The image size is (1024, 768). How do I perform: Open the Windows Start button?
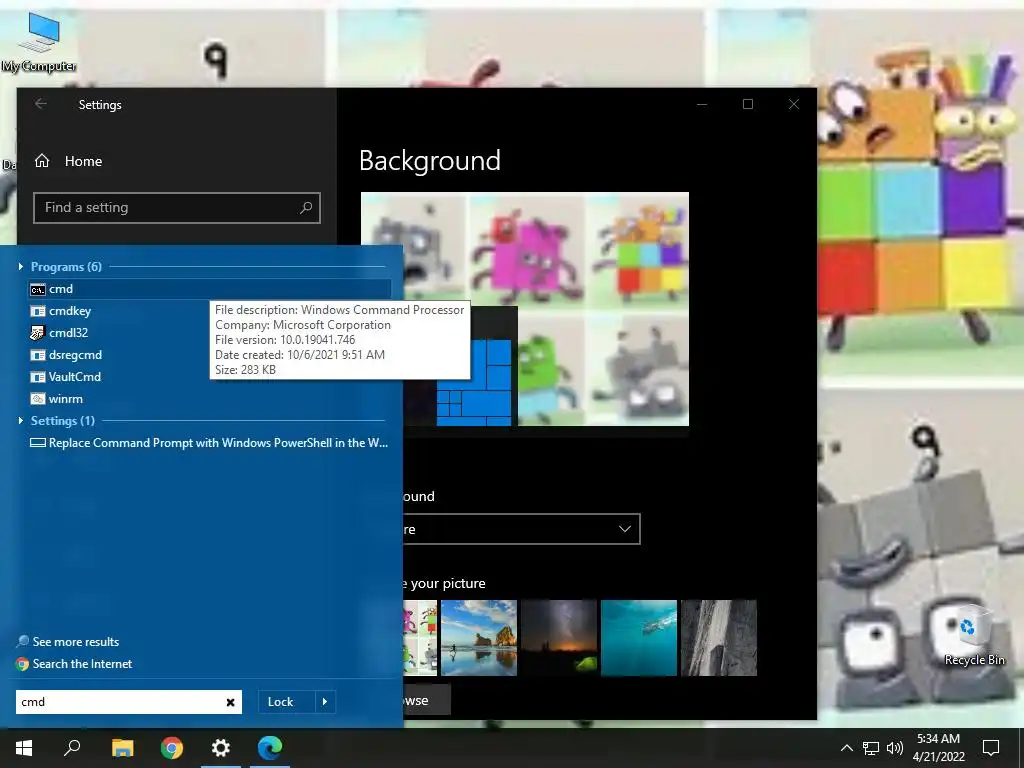point(24,748)
